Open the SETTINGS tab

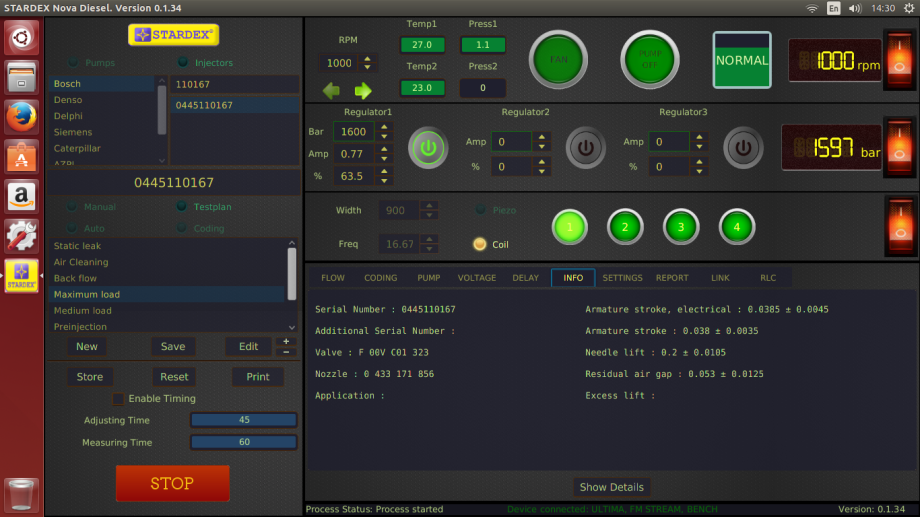(x=622, y=278)
